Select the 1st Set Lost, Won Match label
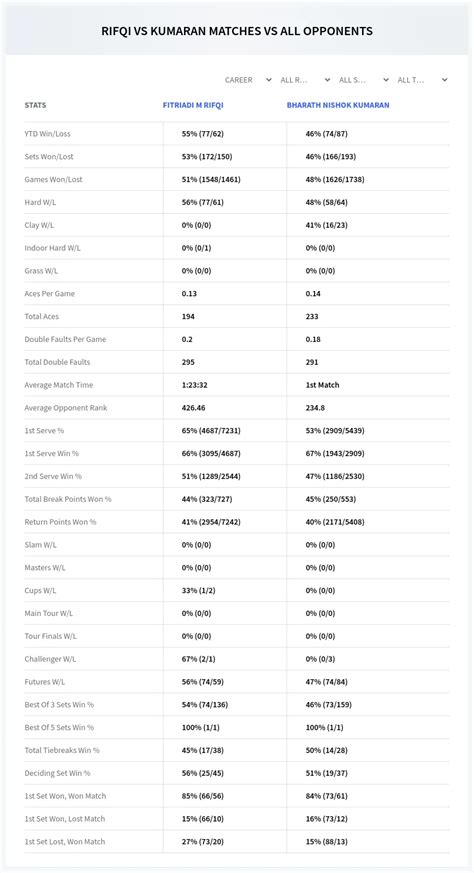The width and height of the screenshot is (474, 873). click(x=65, y=842)
